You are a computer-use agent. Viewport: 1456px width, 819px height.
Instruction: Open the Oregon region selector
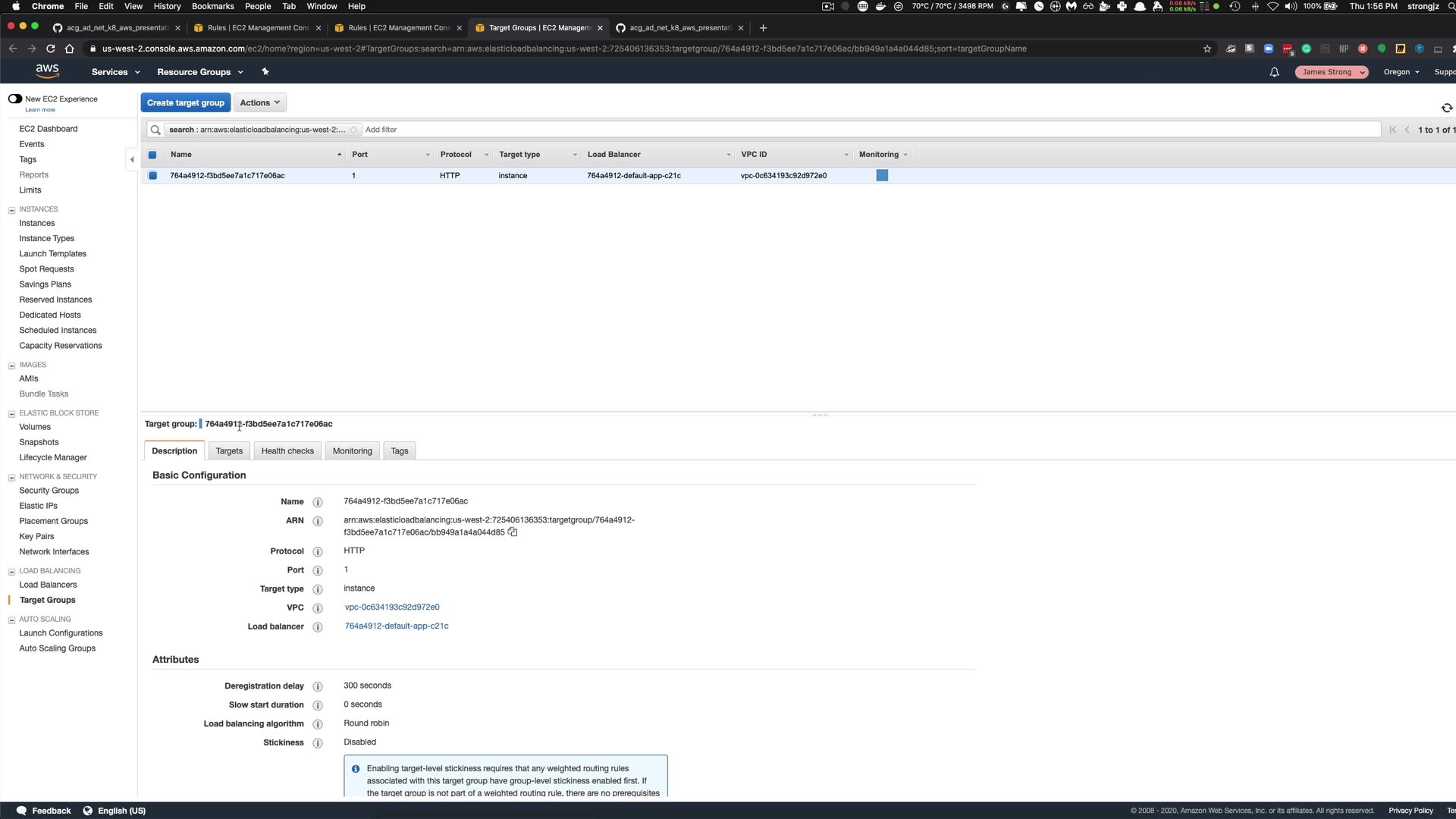[1401, 72]
